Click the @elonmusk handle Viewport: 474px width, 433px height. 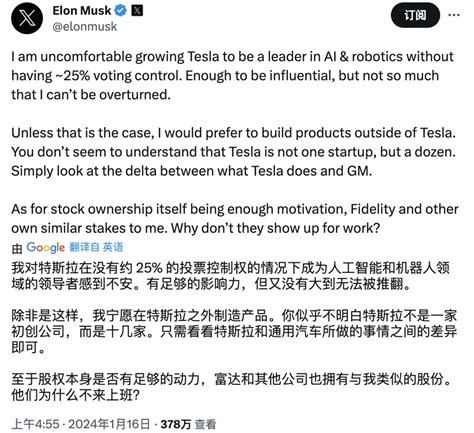point(85,27)
